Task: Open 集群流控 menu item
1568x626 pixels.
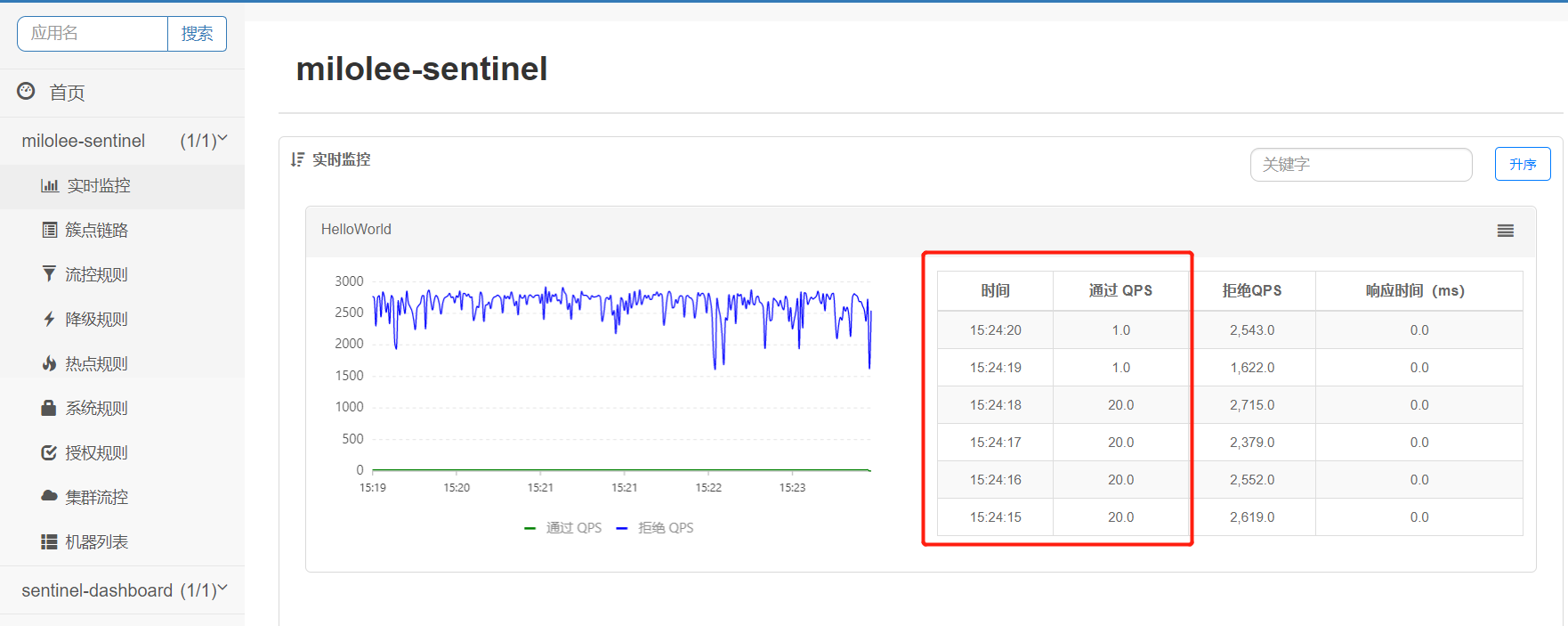Action: pyautogui.click(x=122, y=498)
